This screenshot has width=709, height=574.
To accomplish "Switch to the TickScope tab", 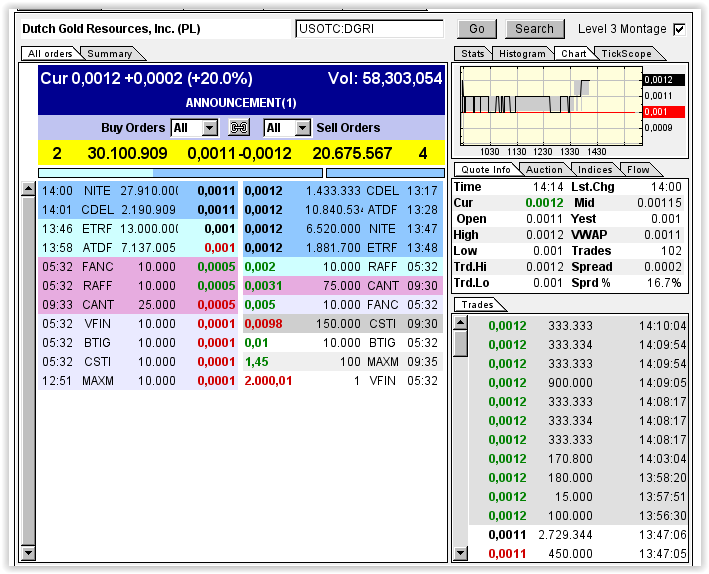I will 625,54.
